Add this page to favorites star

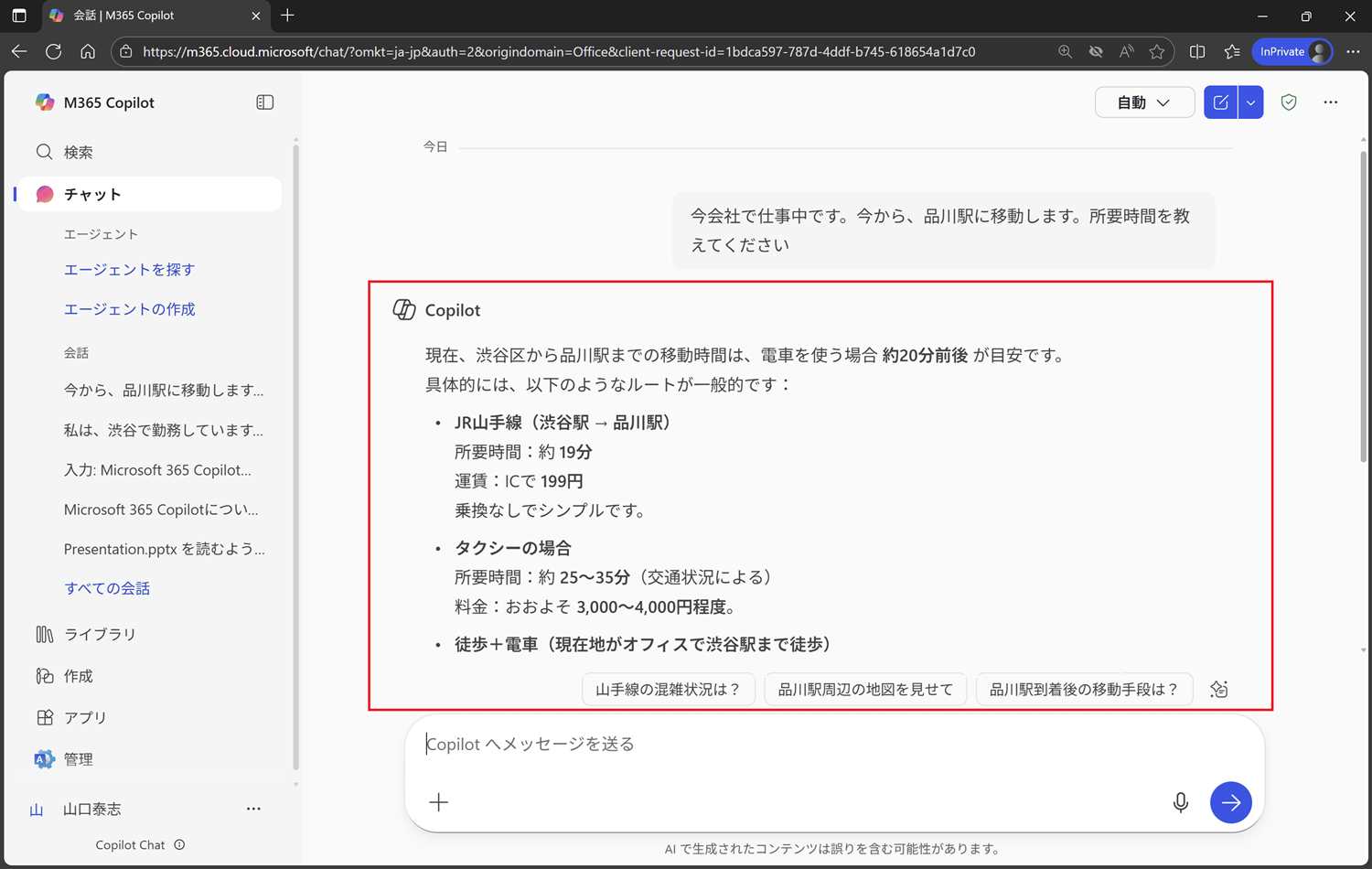click(x=1157, y=51)
